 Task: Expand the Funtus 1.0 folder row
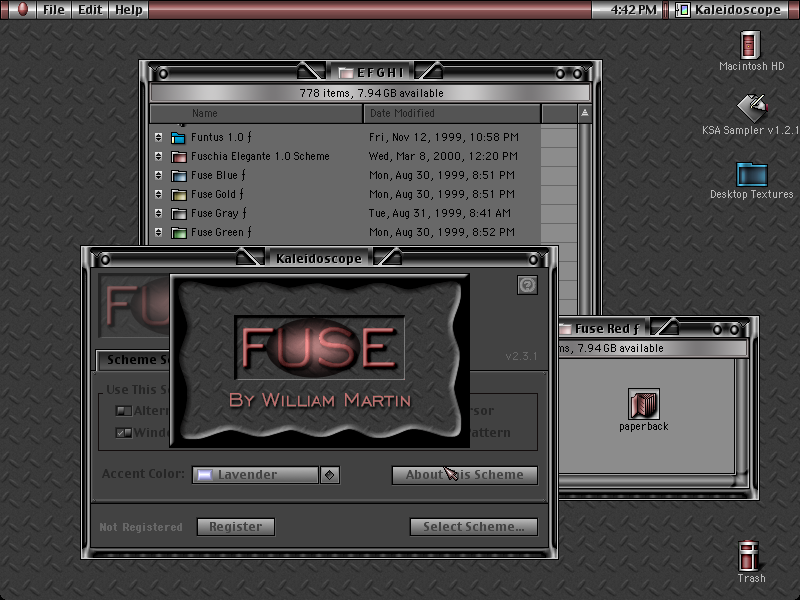coord(159,137)
